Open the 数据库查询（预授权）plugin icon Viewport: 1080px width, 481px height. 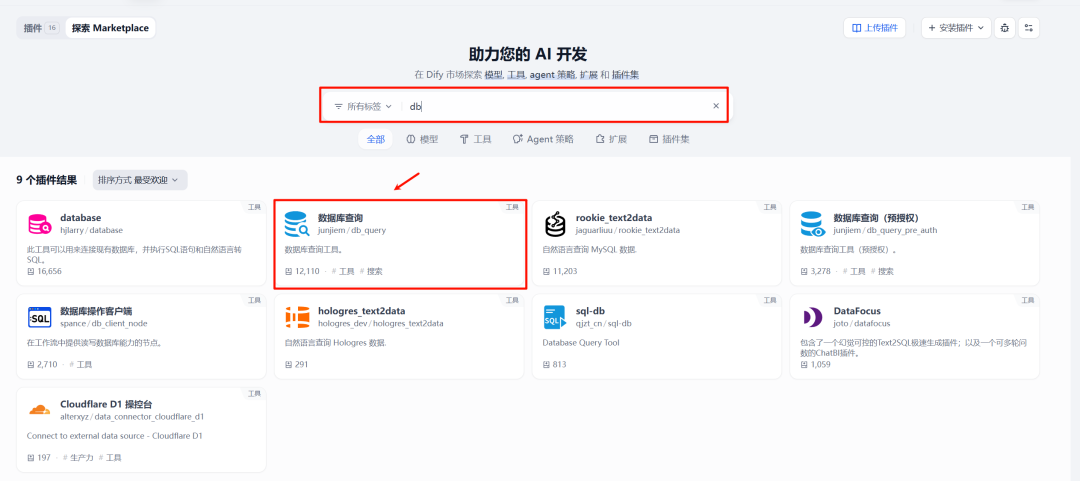click(x=813, y=224)
